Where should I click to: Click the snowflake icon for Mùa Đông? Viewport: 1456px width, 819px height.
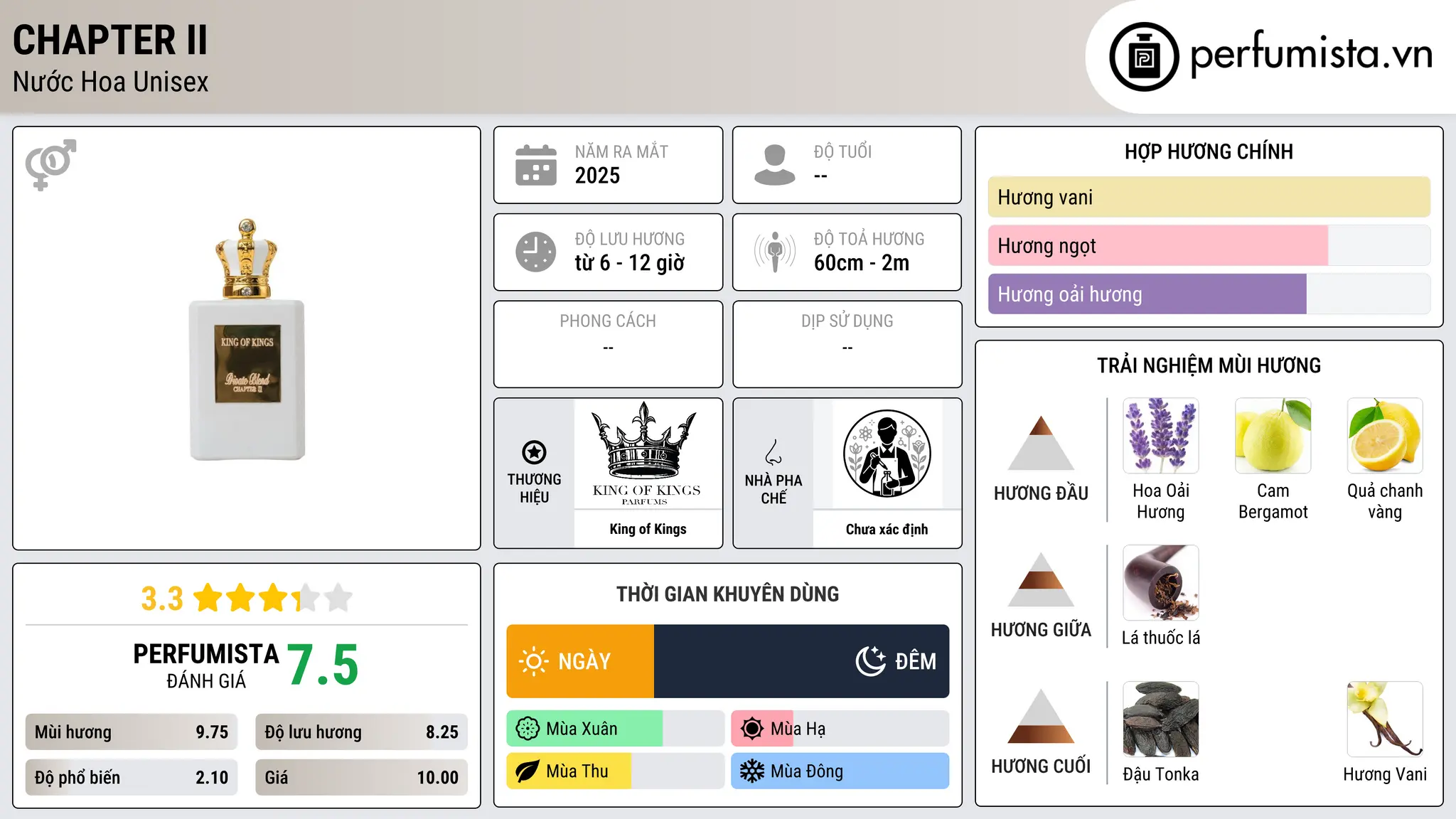pyautogui.click(x=752, y=771)
